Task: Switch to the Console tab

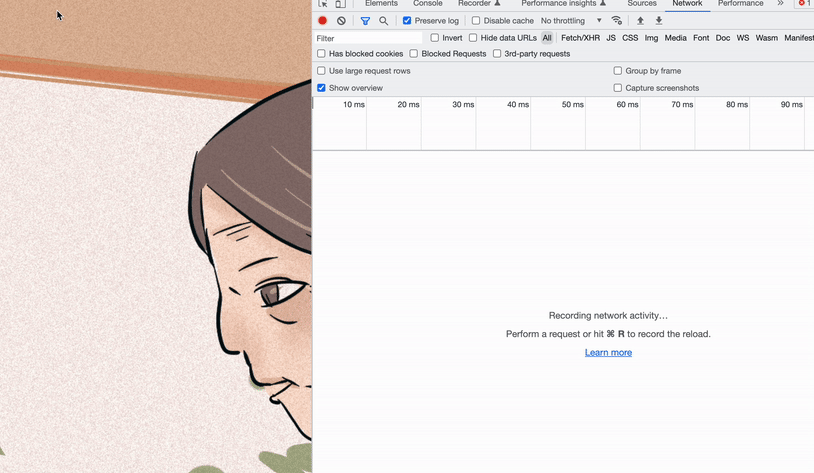Action: tap(428, 3)
